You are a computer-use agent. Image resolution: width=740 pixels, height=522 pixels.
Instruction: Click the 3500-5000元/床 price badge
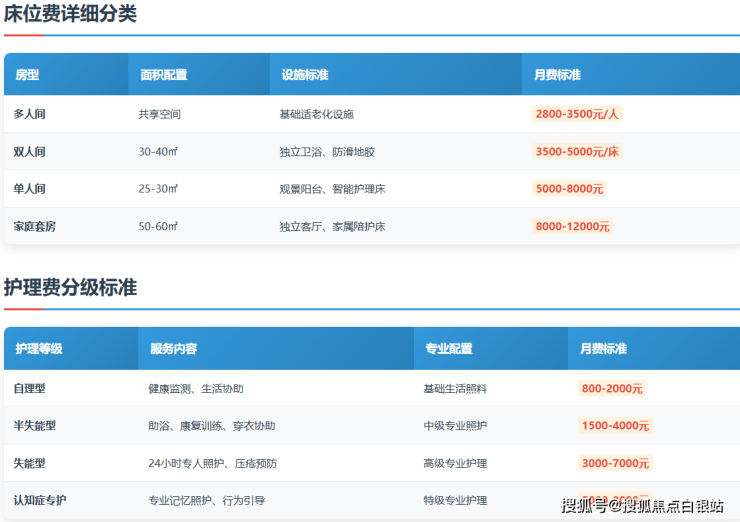coord(577,152)
